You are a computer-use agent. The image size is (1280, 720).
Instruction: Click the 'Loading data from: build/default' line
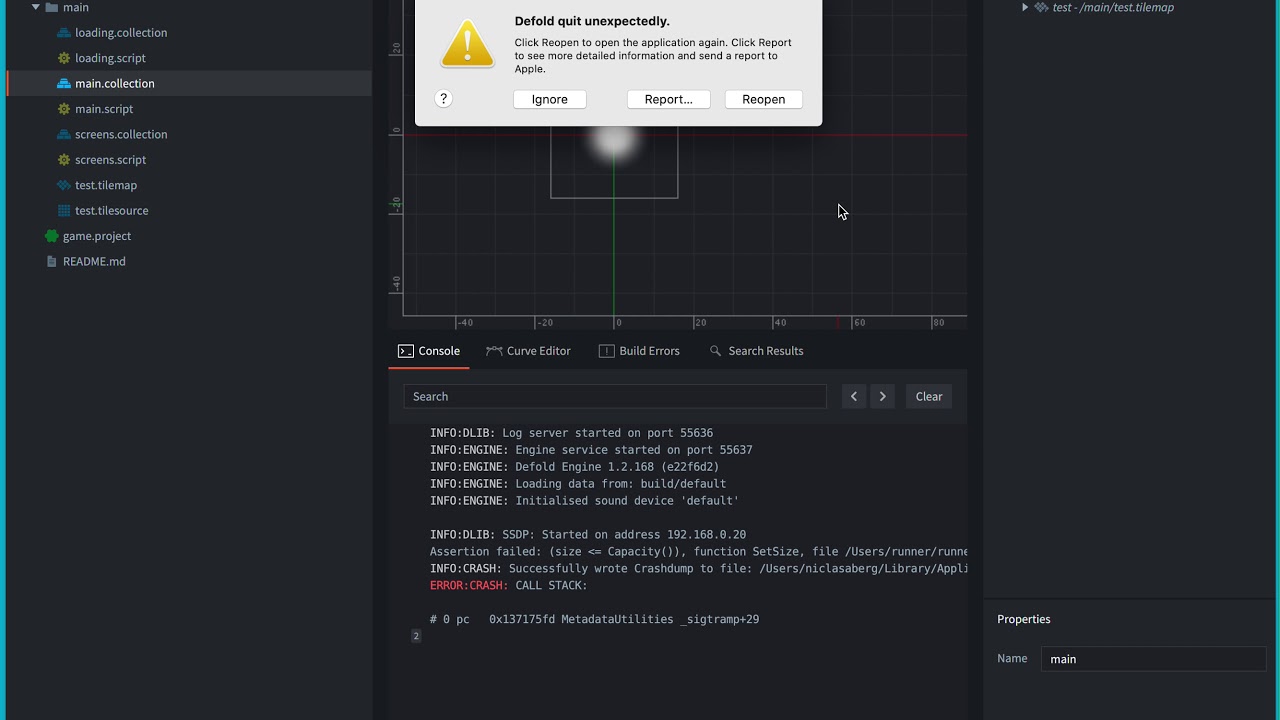pyautogui.click(x=578, y=484)
